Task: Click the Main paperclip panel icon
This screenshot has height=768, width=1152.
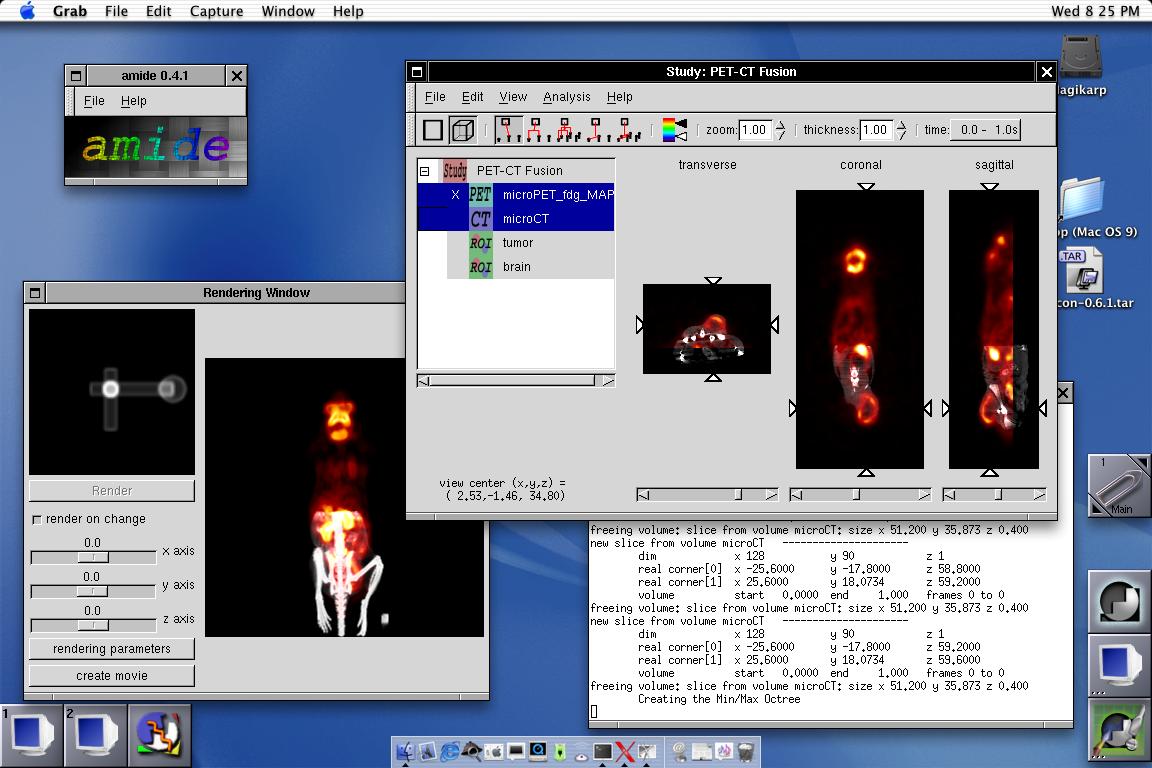Action: 1118,486
